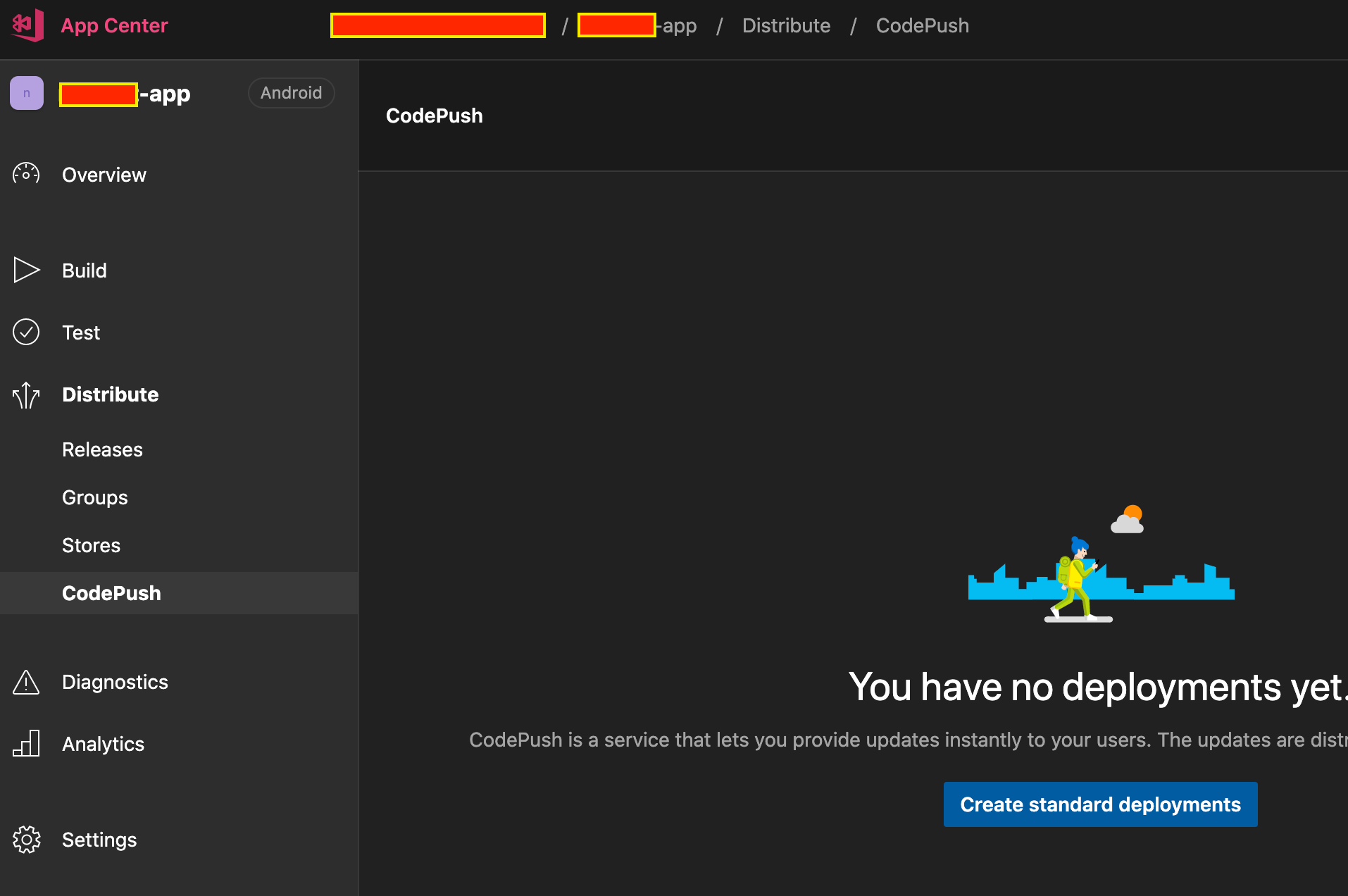Open Settings via the gear icon
Image resolution: width=1348 pixels, height=896 pixels.
pyautogui.click(x=27, y=839)
